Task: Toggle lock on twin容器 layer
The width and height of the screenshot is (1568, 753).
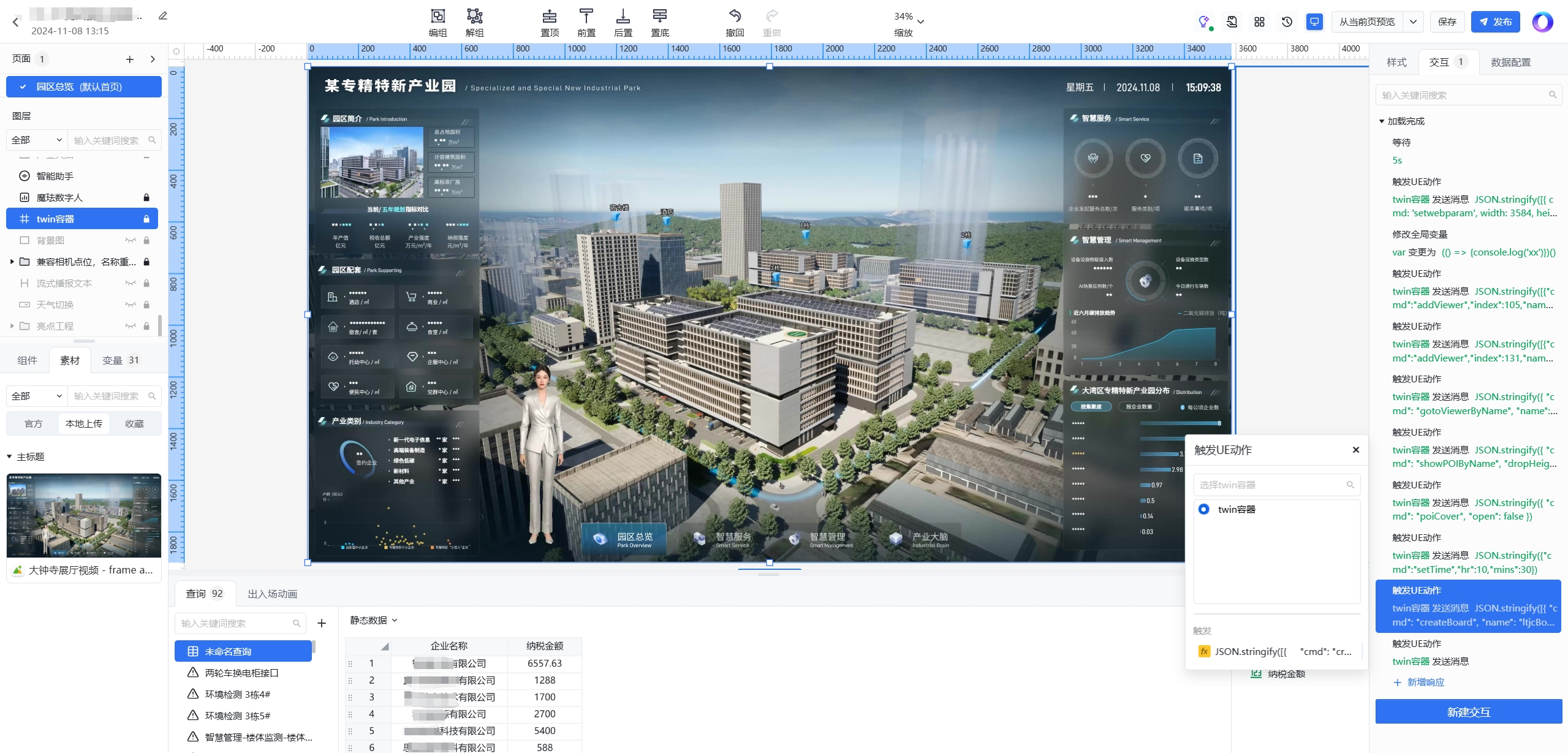Action: coord(146,219)
